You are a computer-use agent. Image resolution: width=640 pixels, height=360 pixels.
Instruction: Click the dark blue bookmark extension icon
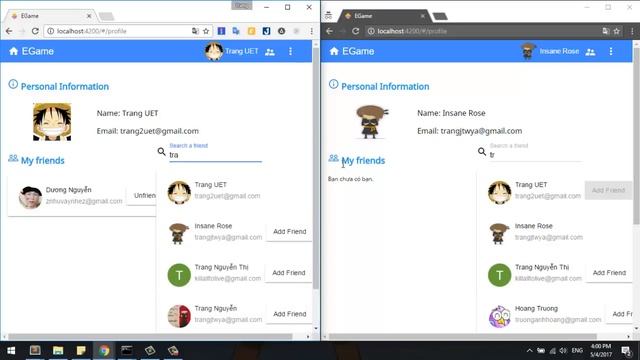coord(266,31)
